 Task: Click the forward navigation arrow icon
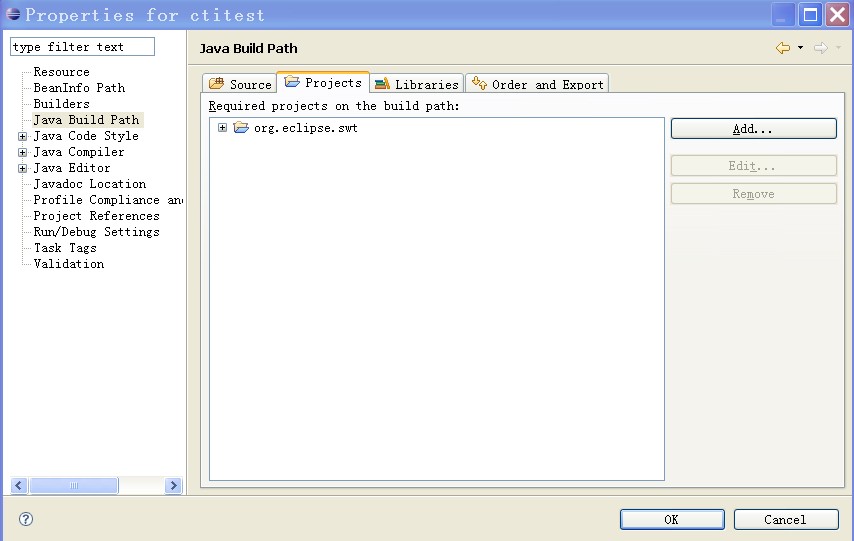[x=821, y=48]
